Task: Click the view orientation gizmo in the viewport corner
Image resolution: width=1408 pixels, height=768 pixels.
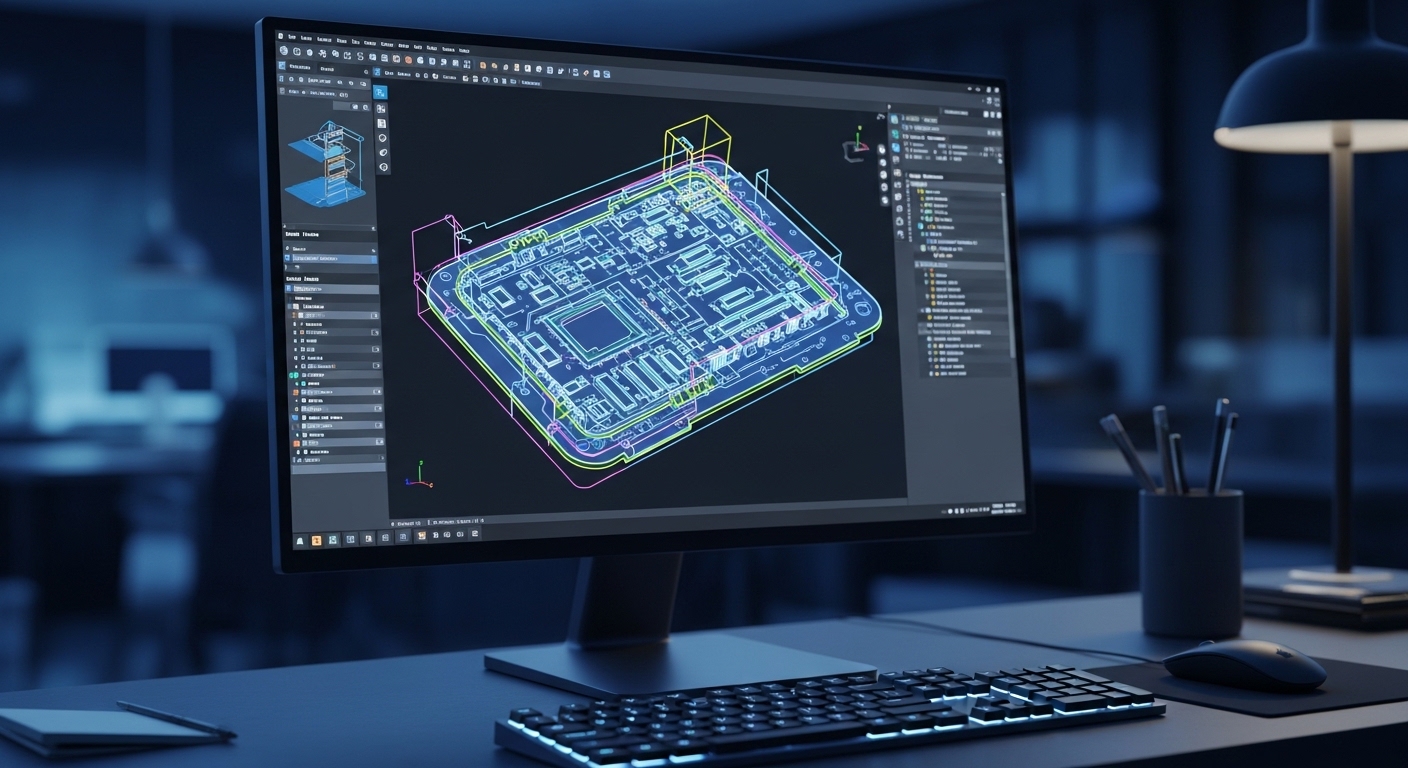Action: (x=856, y=145)
